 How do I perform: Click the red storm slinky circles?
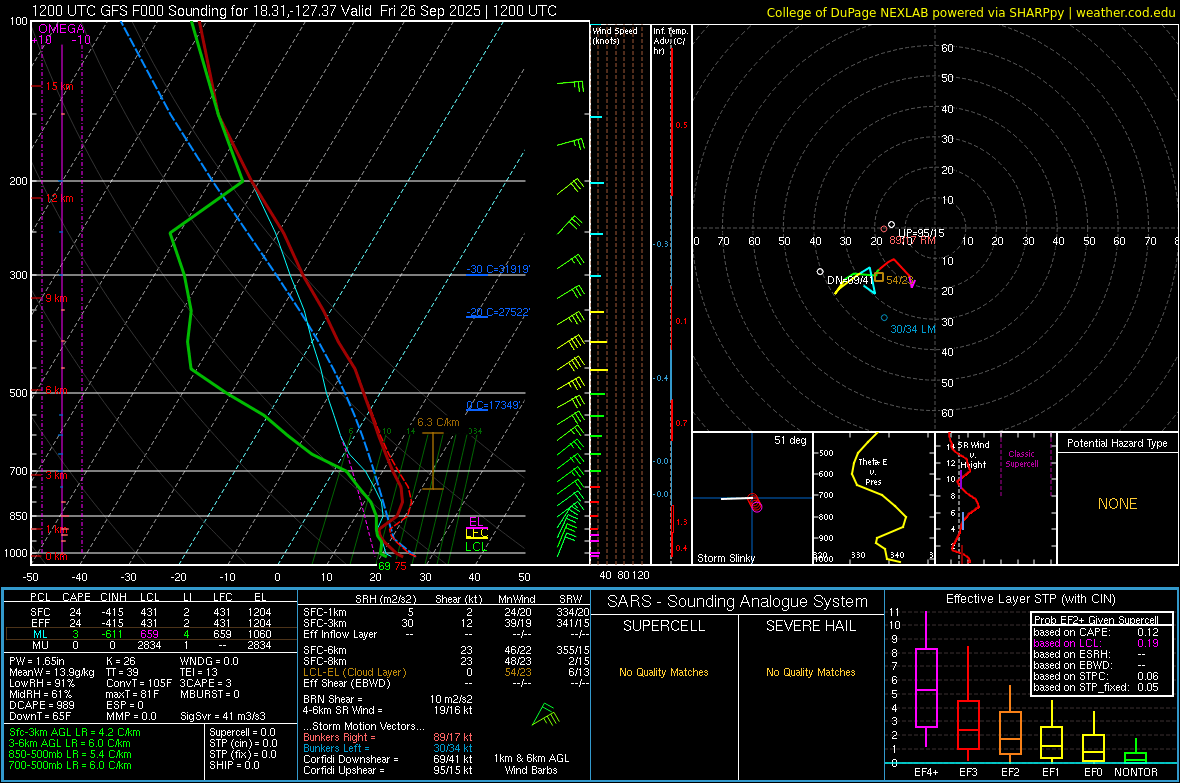click(756, 503)
